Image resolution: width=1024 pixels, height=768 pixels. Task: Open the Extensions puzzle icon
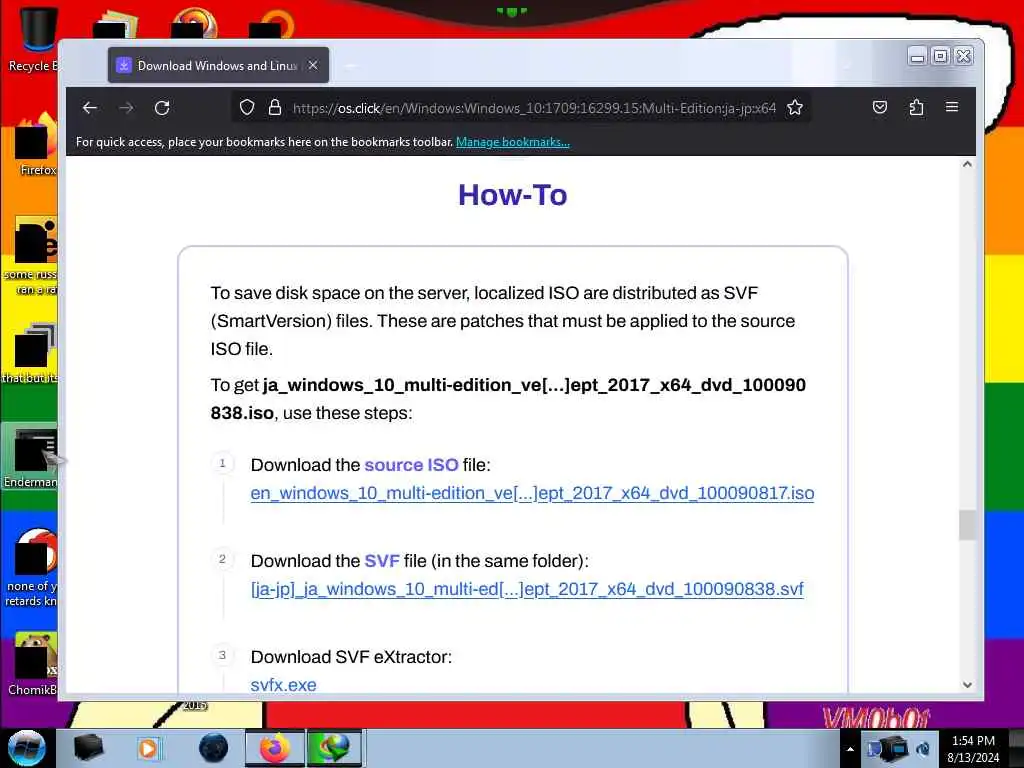pos(916,107)
